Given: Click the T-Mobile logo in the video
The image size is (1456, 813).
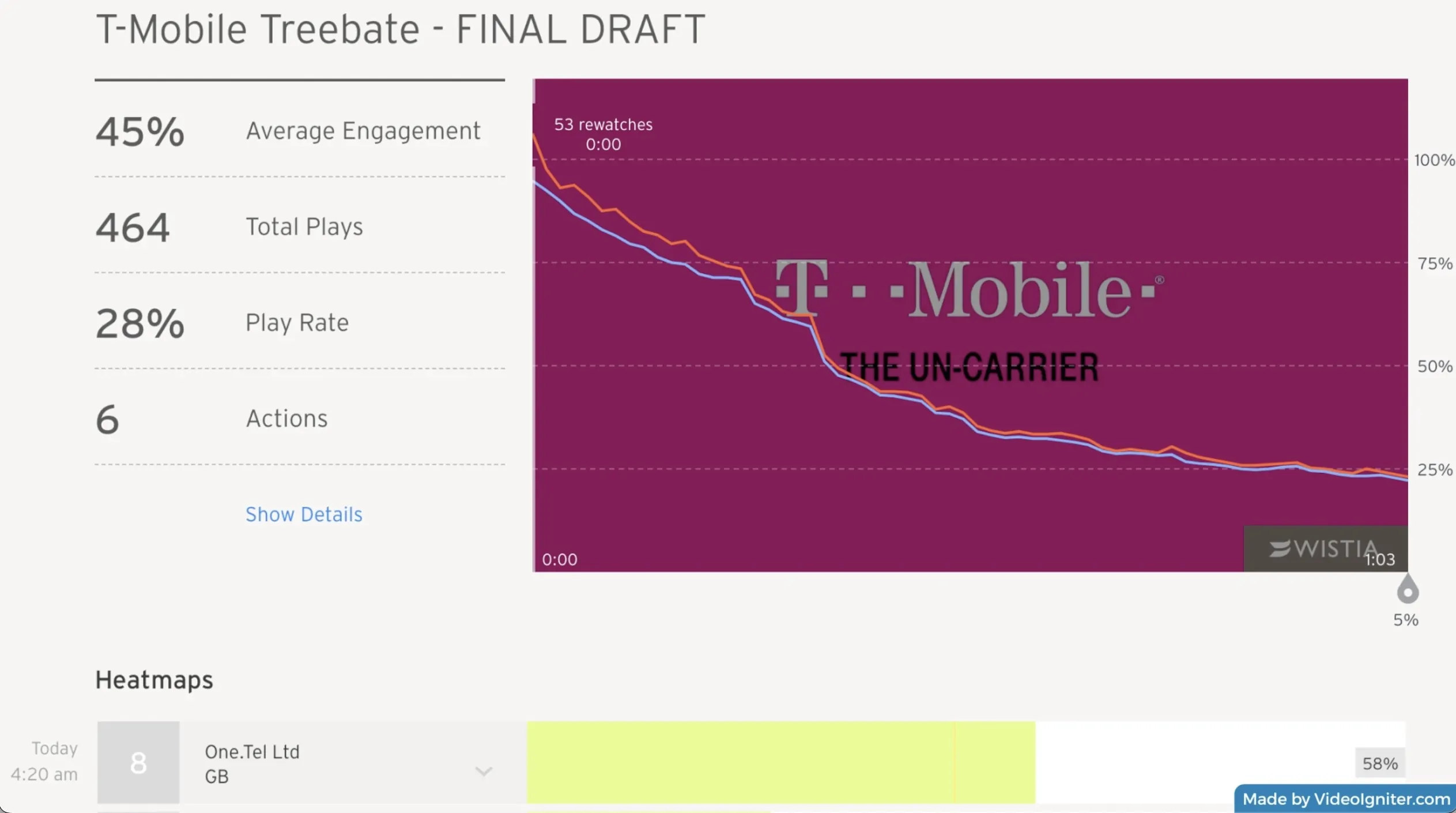Looking at the screenshot, I should click(x=969, y=288).
